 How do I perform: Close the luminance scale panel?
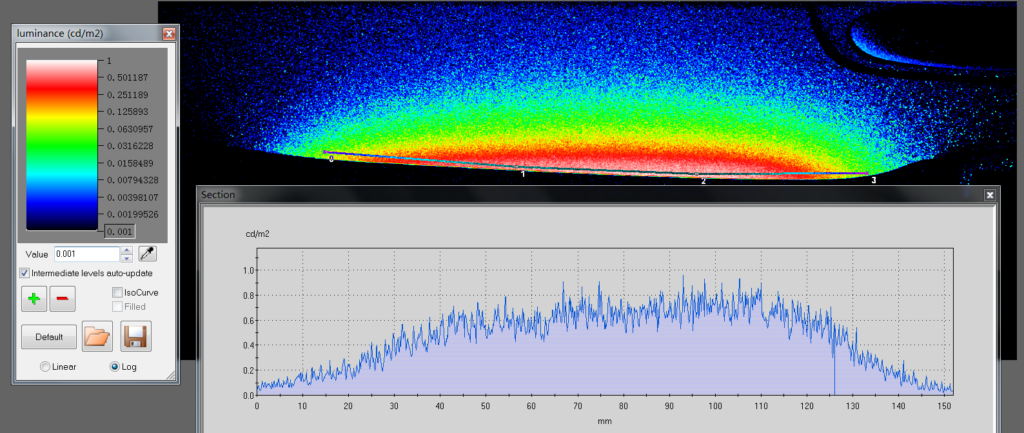[x=169, y=33]
